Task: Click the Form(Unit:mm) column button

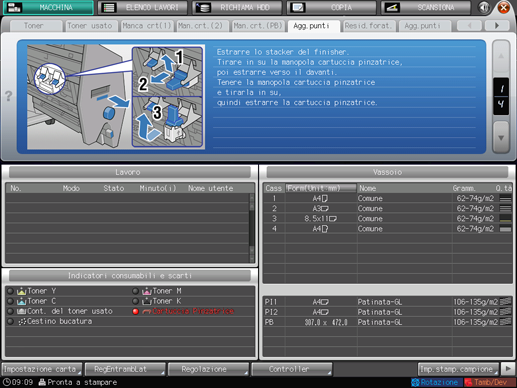Action: [x=321, y=188]
